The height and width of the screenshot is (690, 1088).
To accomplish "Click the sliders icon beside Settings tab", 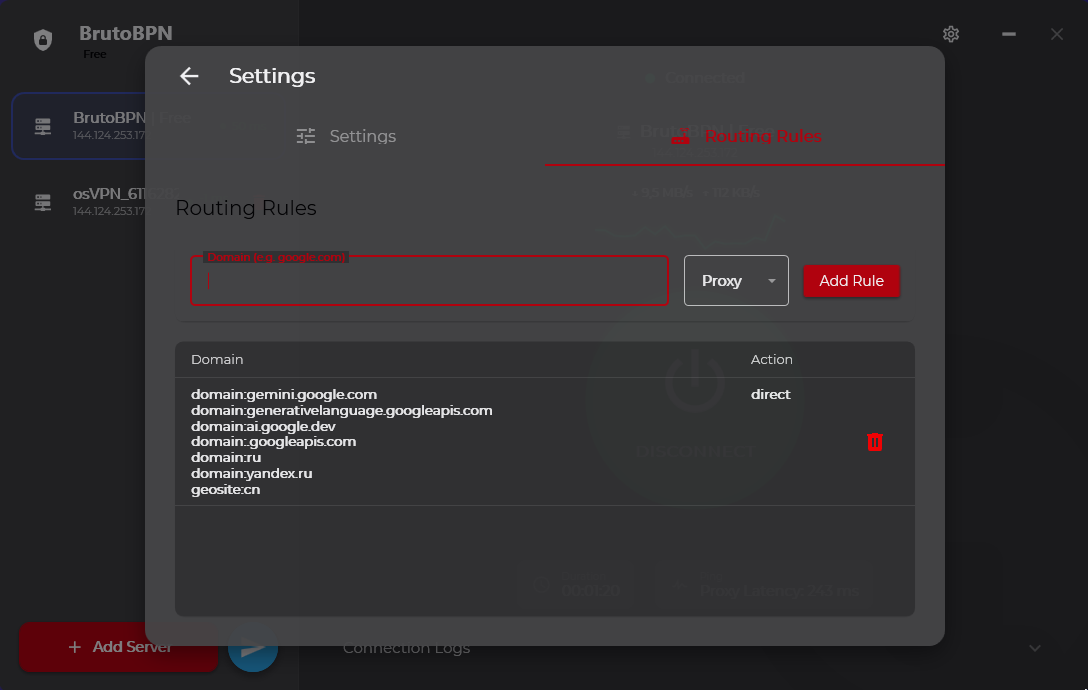I will tap(305, 136).
